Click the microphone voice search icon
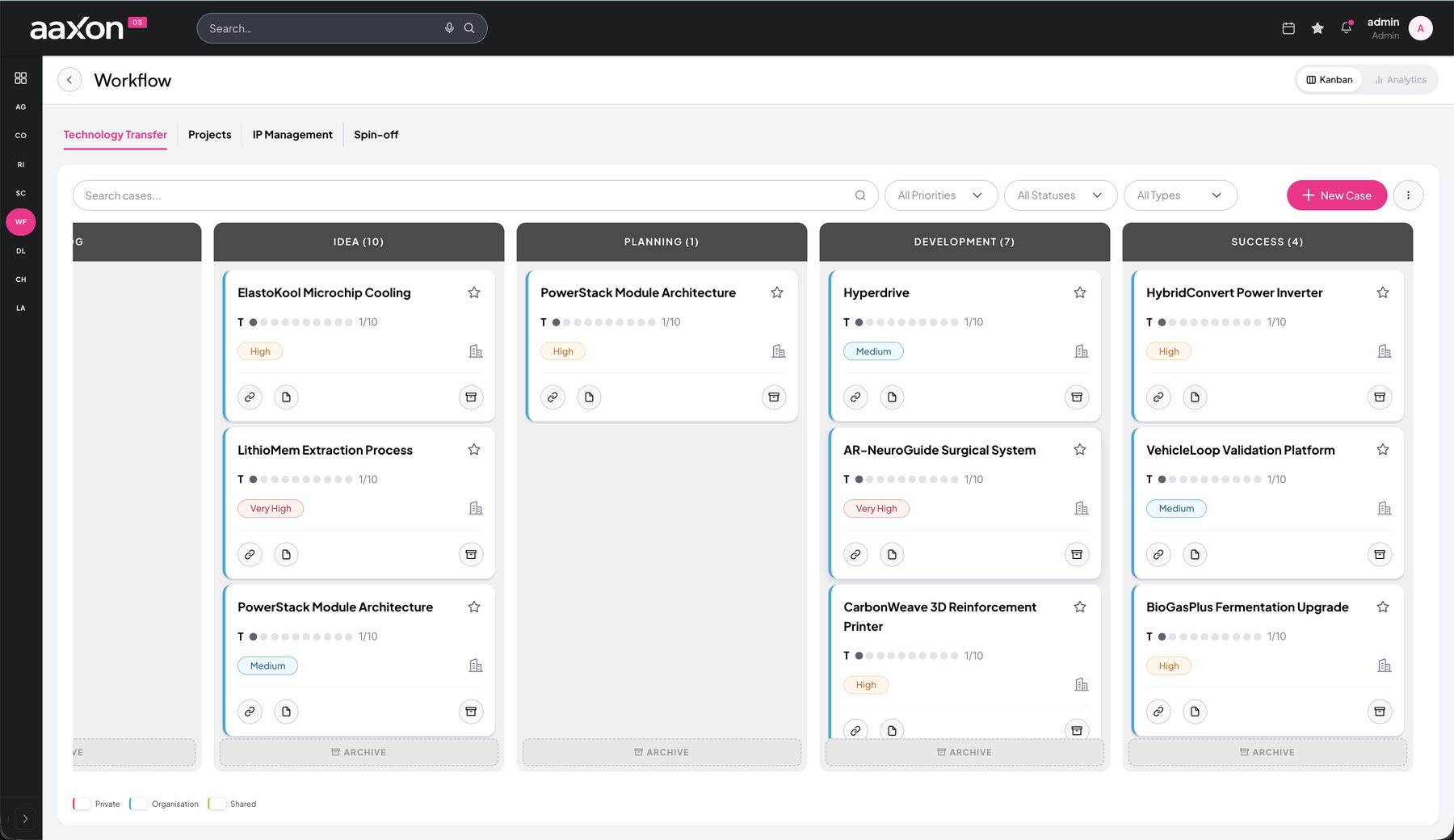The image size is (1454, 840). tap(449, 28)
